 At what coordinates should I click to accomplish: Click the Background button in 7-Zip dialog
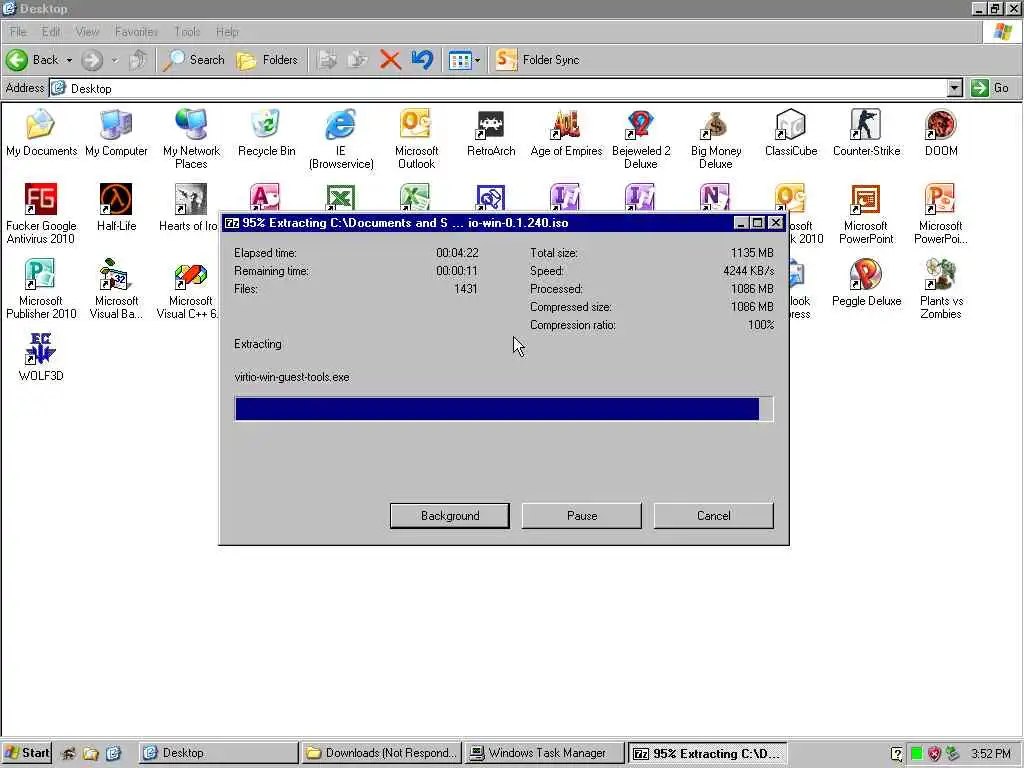click(x=450, y=515)
